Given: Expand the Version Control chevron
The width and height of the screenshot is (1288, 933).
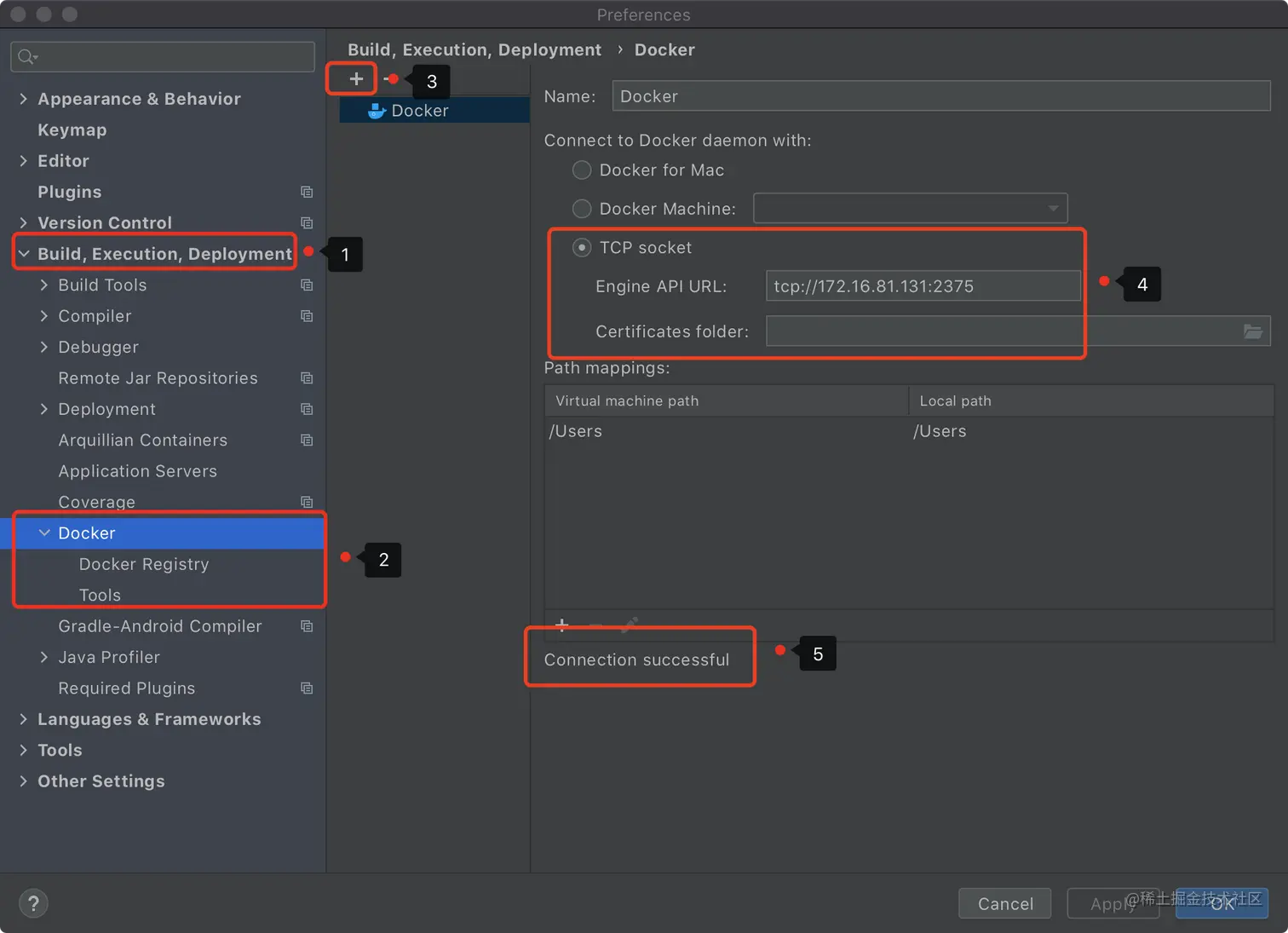Looking at the screenshot, I should pyautogui.click(x=23, y=223).
